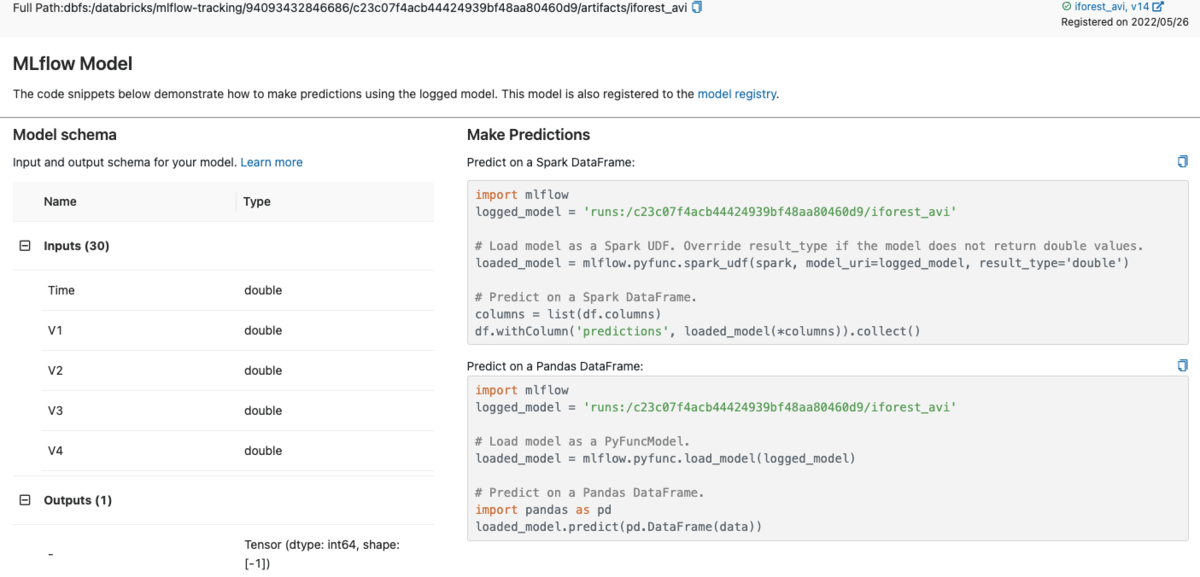Screen dimensions: 1200x577
Task: Select the Tensor output schema row
Action: click(223, 553)
